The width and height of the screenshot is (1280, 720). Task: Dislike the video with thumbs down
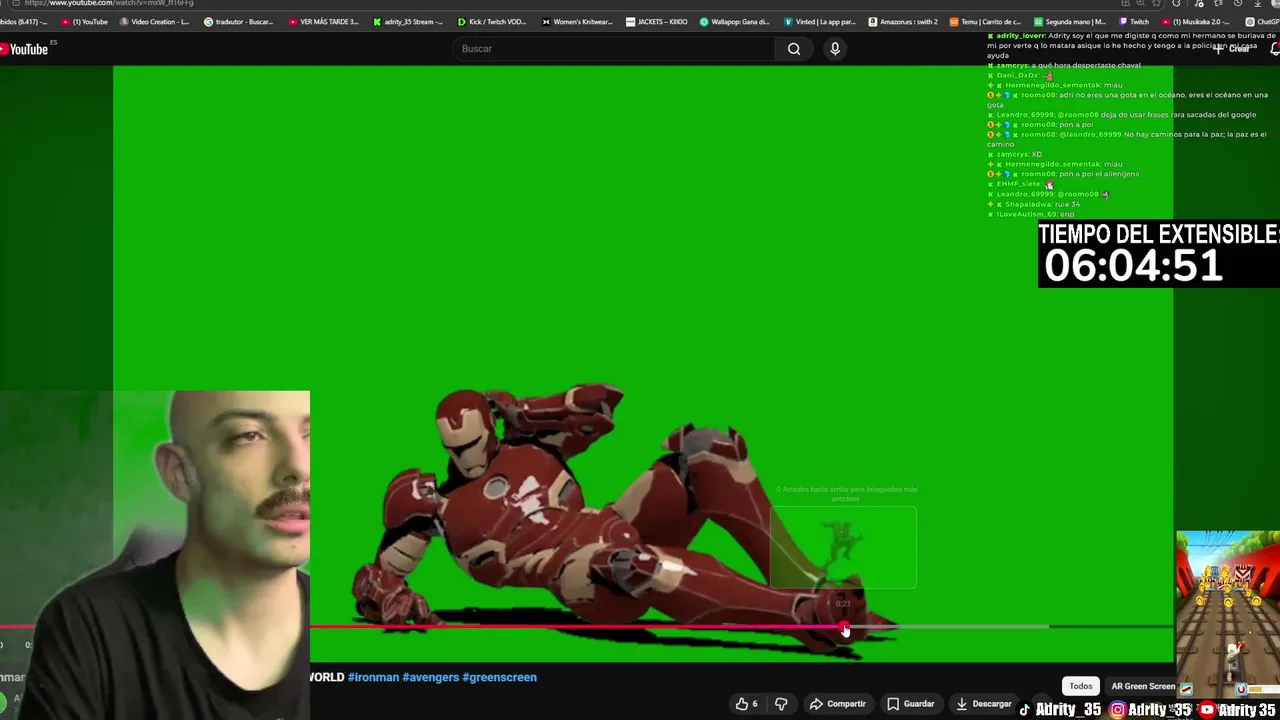coord(781,704)
